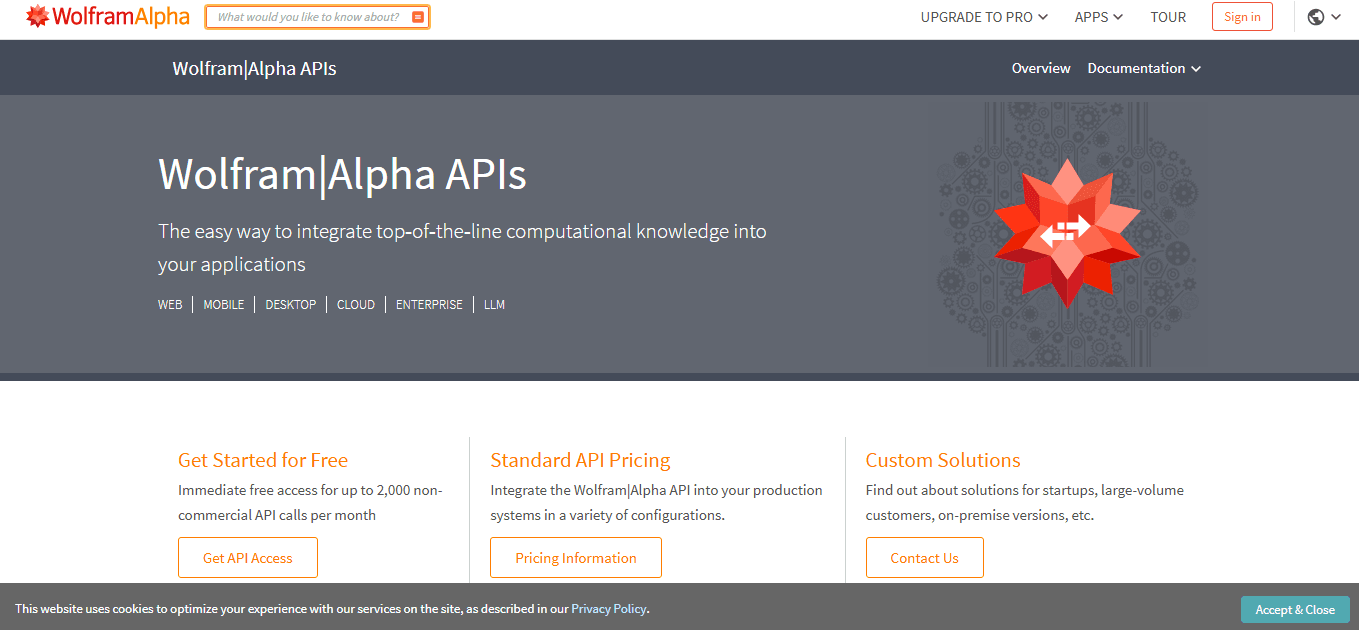Click the 'Standard API Pricing' heading
The image size is (1359, 630).
[x=580, y=460]
